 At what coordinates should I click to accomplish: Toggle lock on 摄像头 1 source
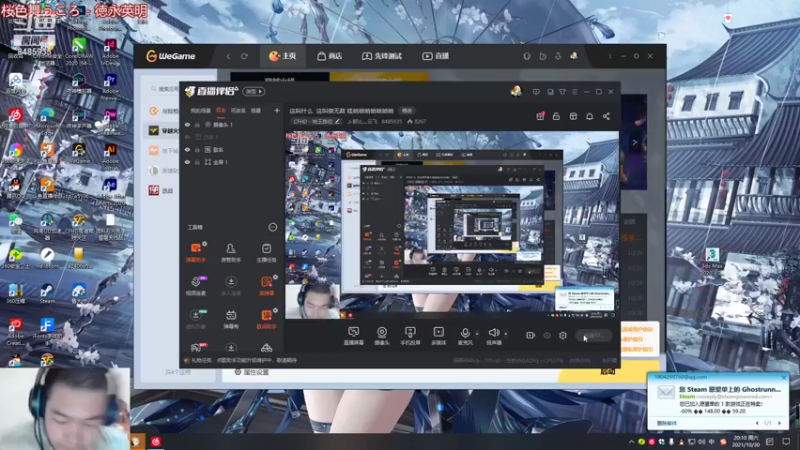197,124
